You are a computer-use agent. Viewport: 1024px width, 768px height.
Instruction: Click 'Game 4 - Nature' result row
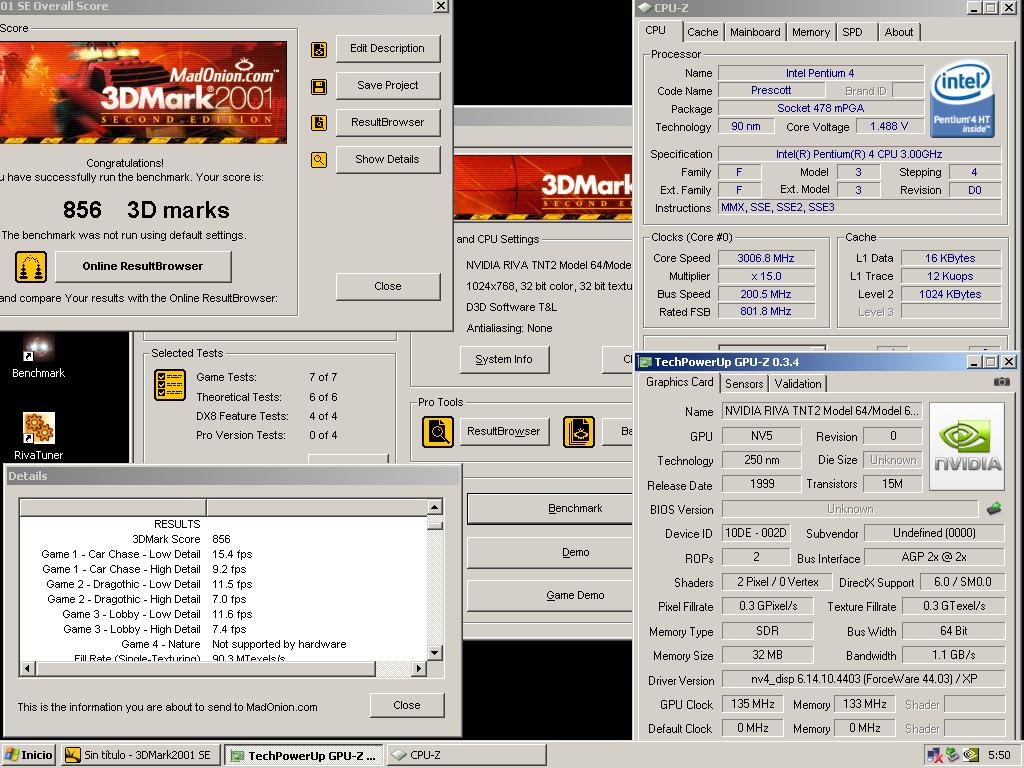tap(222, 645)
